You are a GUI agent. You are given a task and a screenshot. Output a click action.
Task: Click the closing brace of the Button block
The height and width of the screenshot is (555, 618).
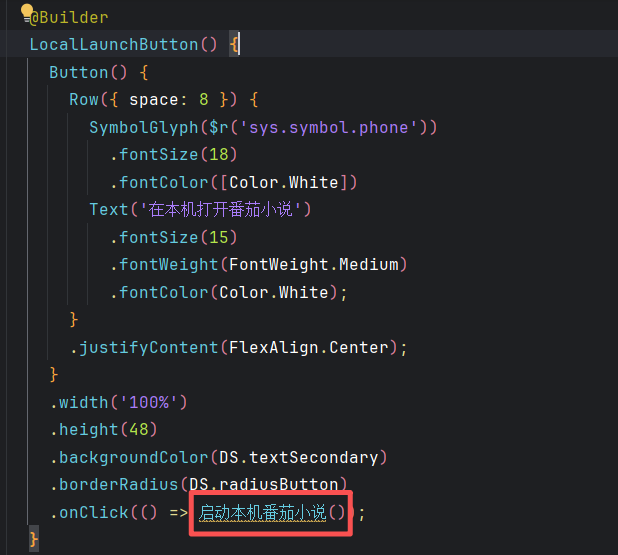(54, 374)
